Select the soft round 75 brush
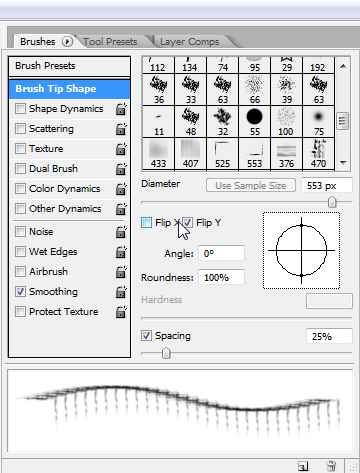The image size is (360, 473). coord(319,122)
